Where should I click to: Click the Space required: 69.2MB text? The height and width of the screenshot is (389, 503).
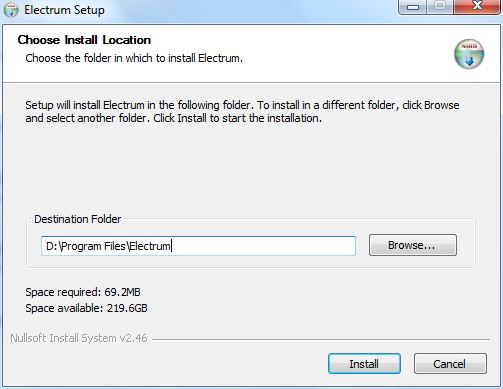point(83,292)
